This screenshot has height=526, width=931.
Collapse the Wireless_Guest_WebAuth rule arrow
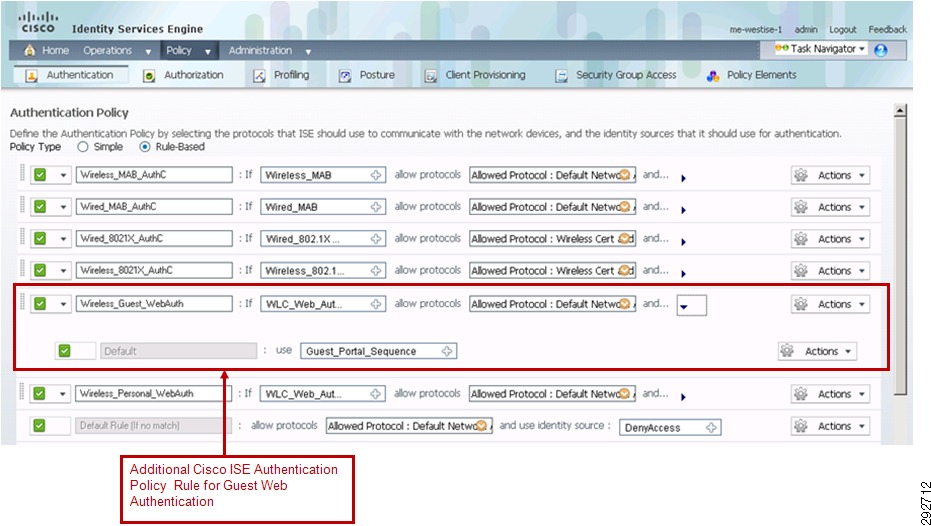[685, 306]
